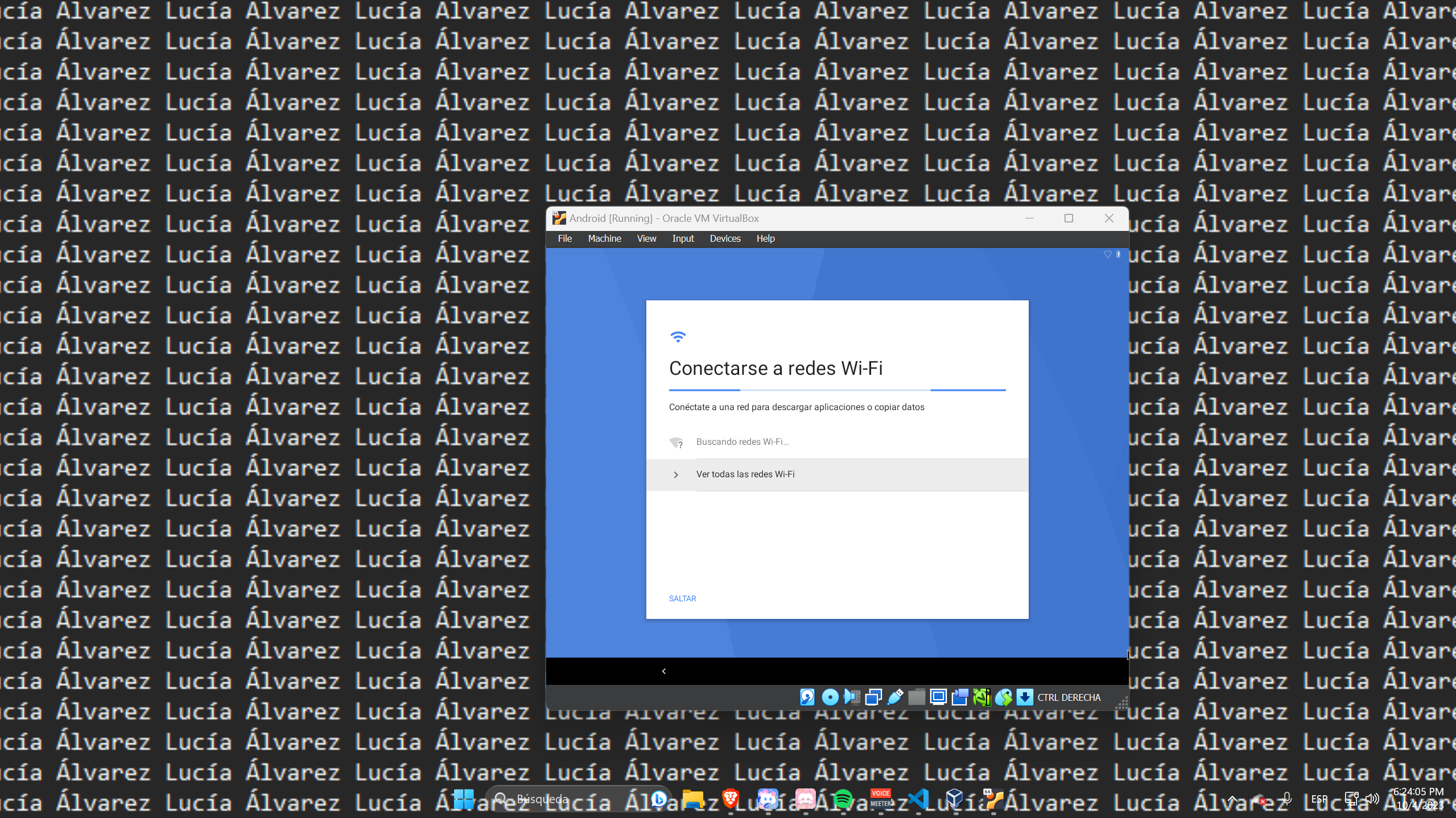
Task: Click the mouse integration status icon
Action: (x=1003, y=697)
